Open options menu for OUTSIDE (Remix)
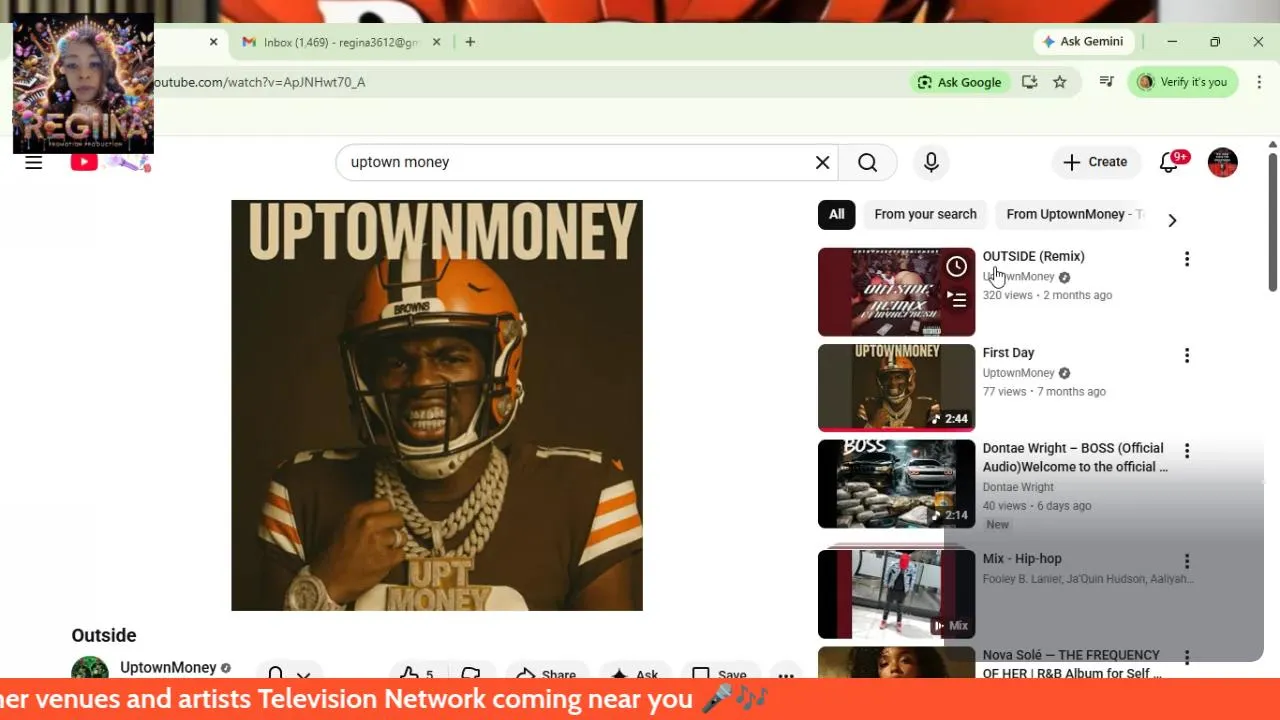 tap(1187, 259)
